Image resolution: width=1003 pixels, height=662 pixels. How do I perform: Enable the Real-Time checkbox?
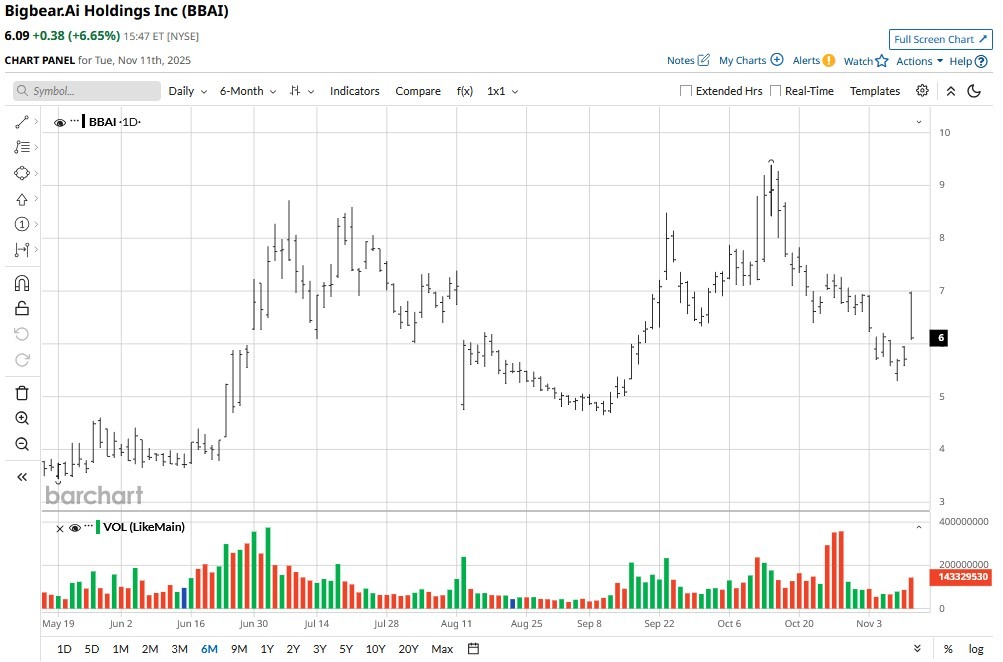(775, 91)
